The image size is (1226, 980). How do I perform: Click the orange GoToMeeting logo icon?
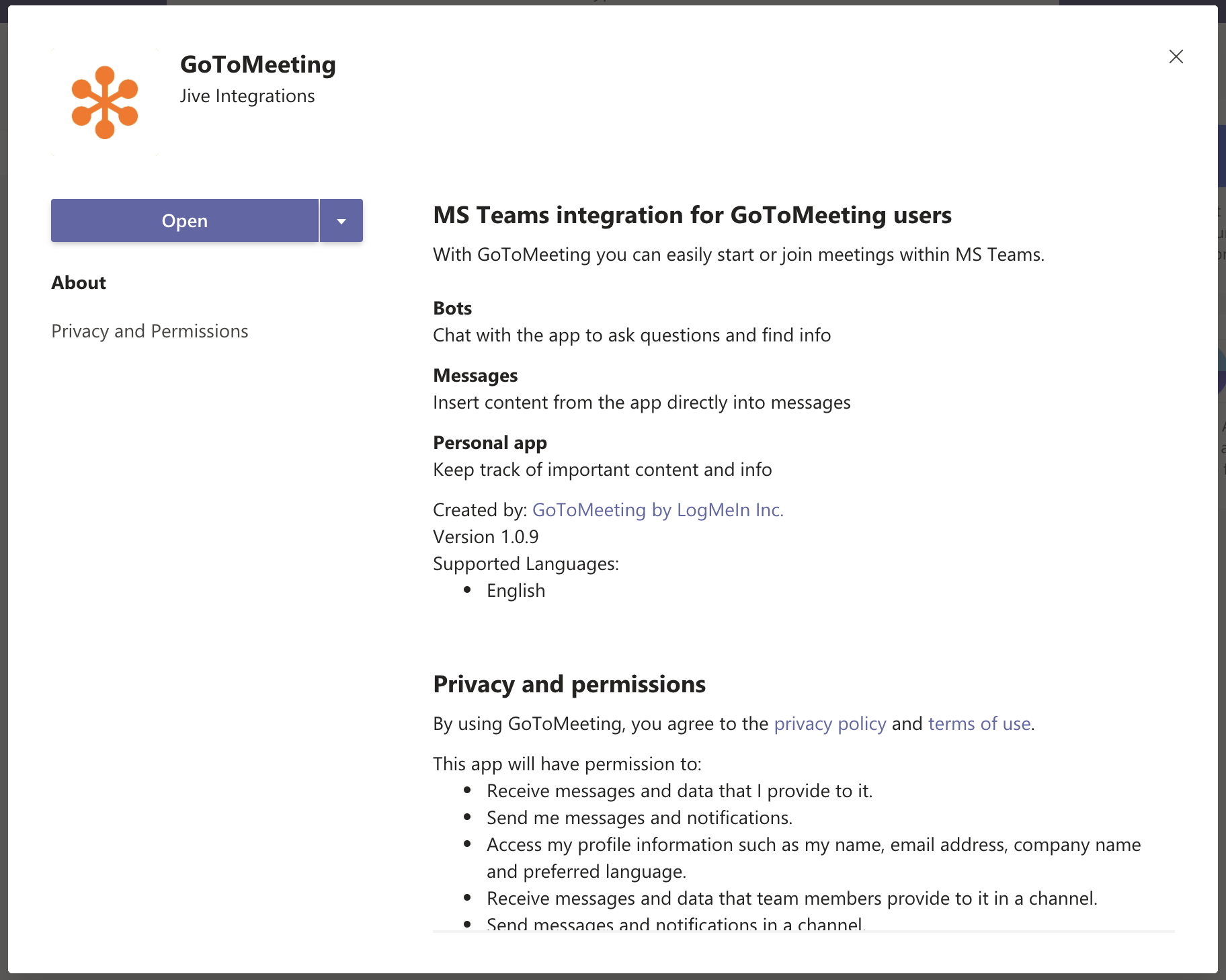105,103
